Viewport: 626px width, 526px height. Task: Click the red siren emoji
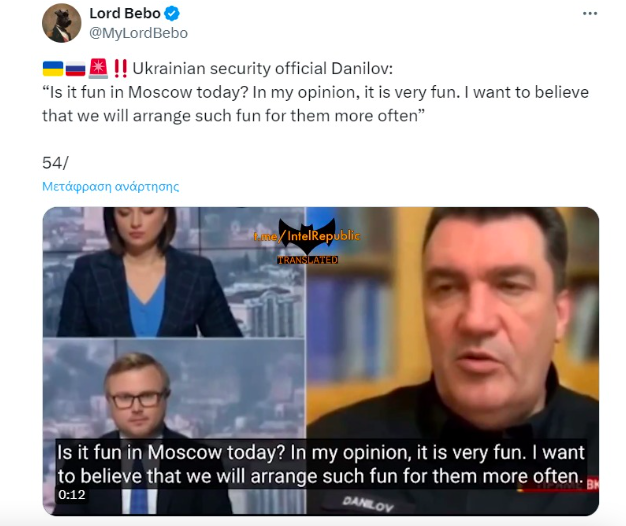tap(98, 68)
